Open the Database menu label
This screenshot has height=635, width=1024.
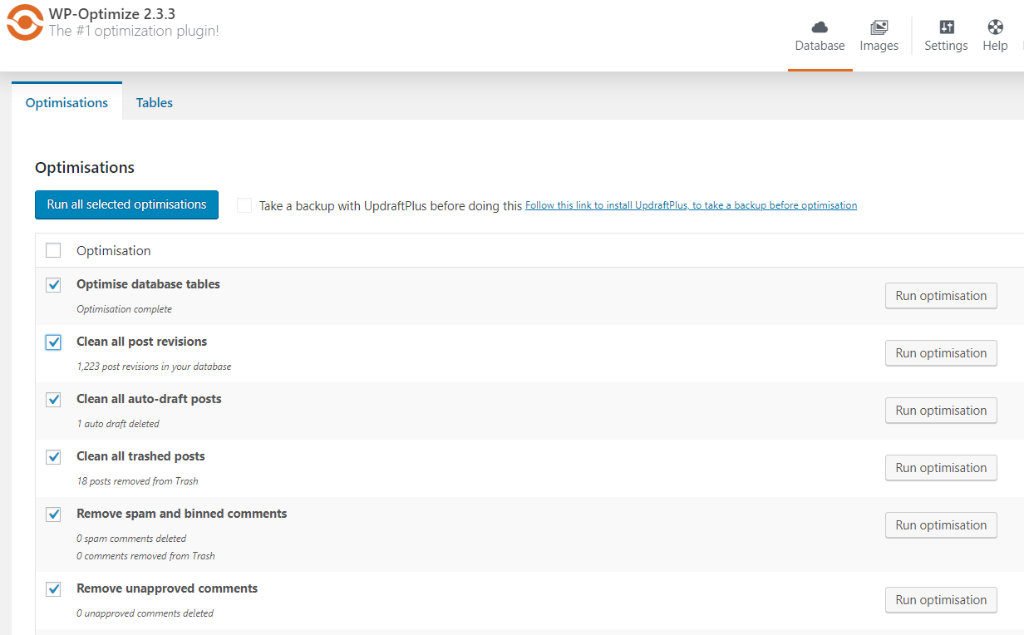pos(820,46)
